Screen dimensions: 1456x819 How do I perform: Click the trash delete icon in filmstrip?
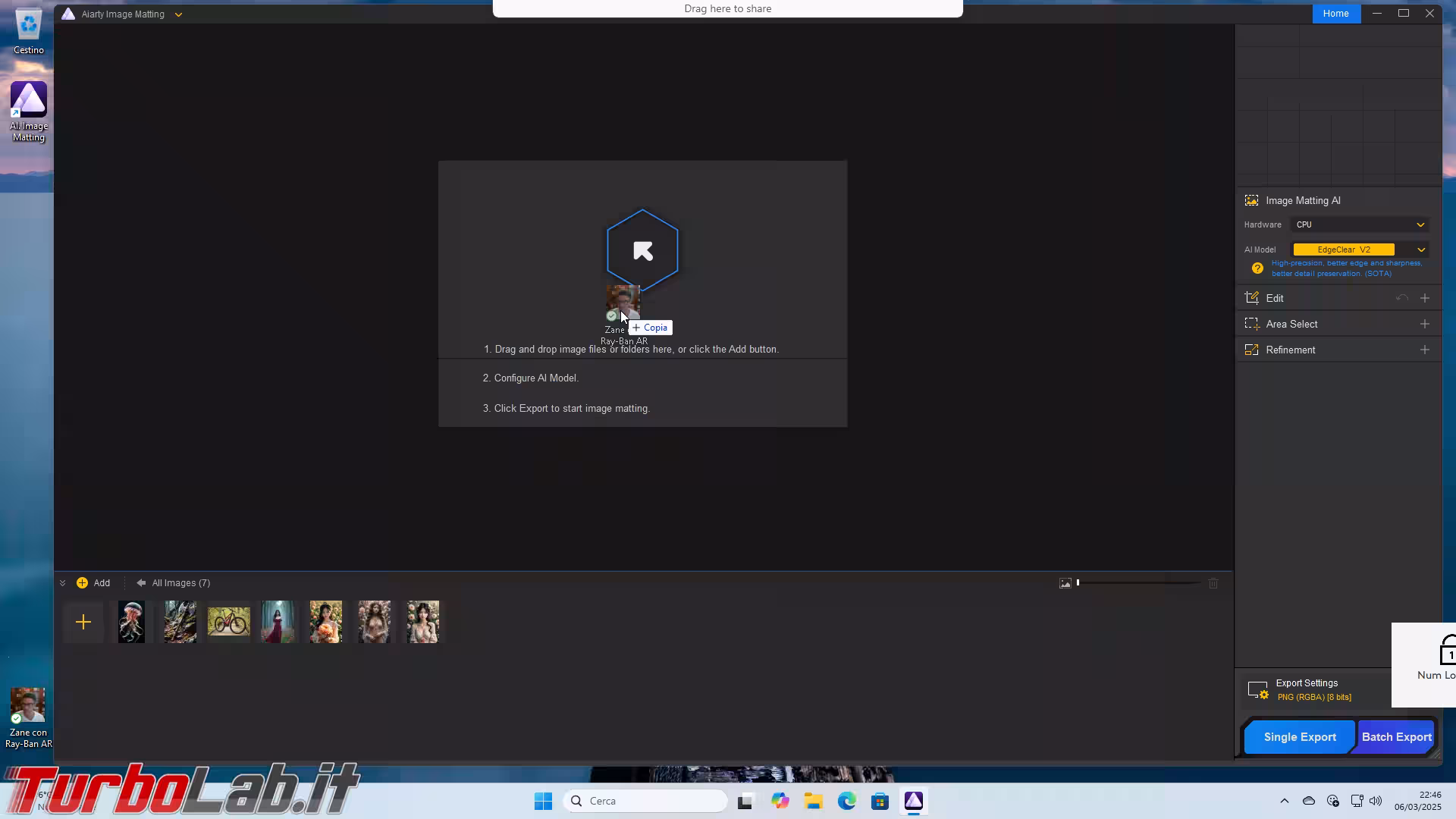pyautogui.click(x=1213, y=583)
